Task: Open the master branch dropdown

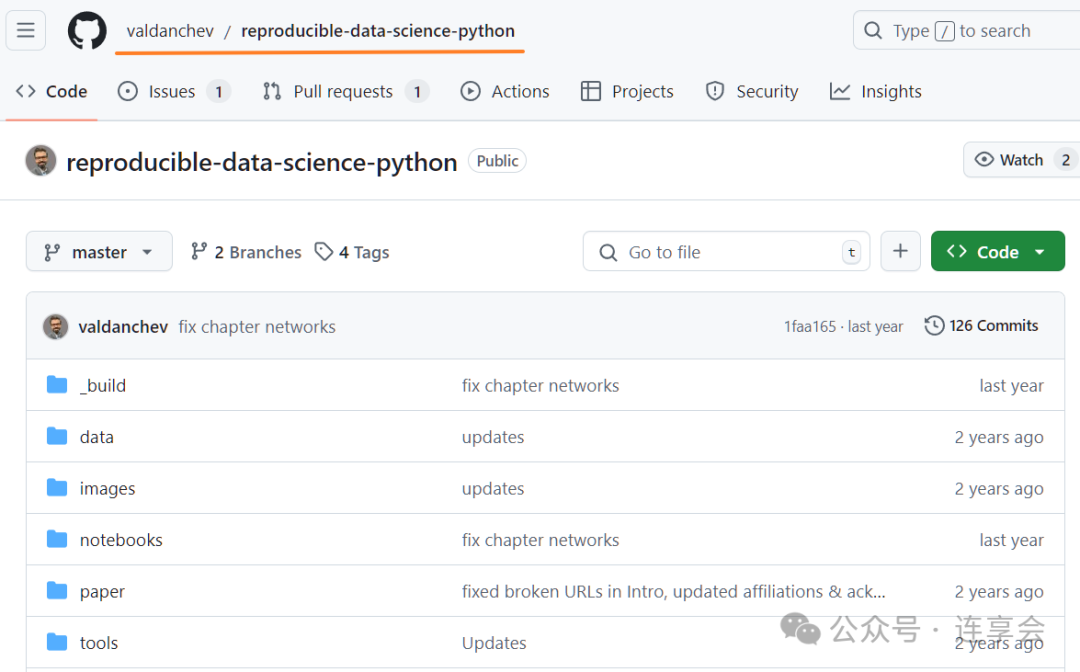Action: click(99, 252)
